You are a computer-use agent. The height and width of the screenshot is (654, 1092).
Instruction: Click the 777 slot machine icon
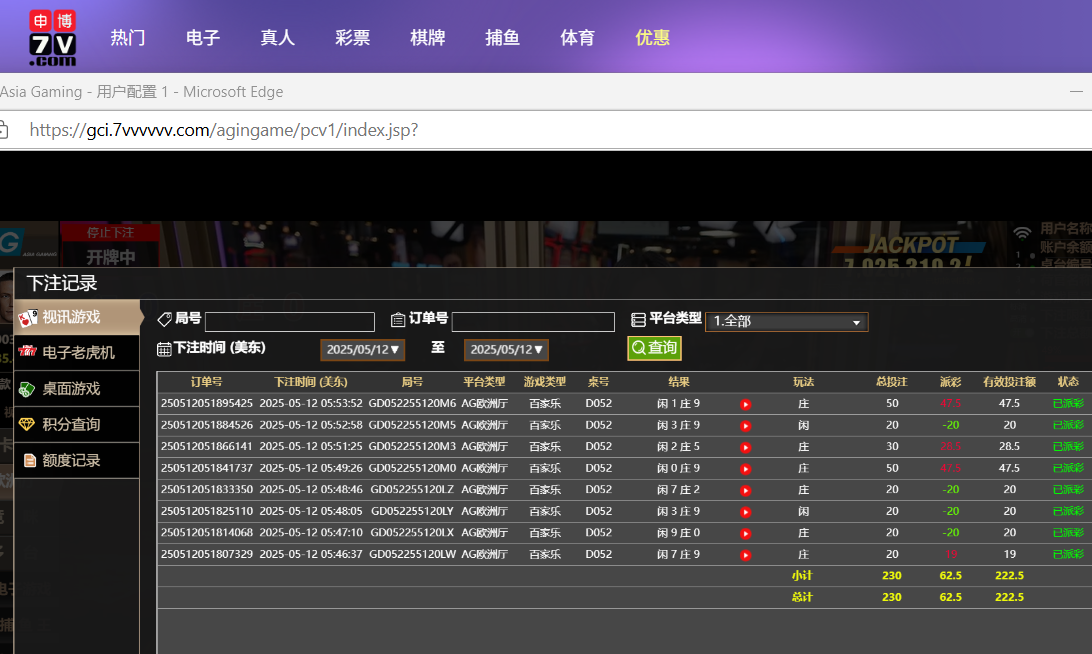coord(28,353)
